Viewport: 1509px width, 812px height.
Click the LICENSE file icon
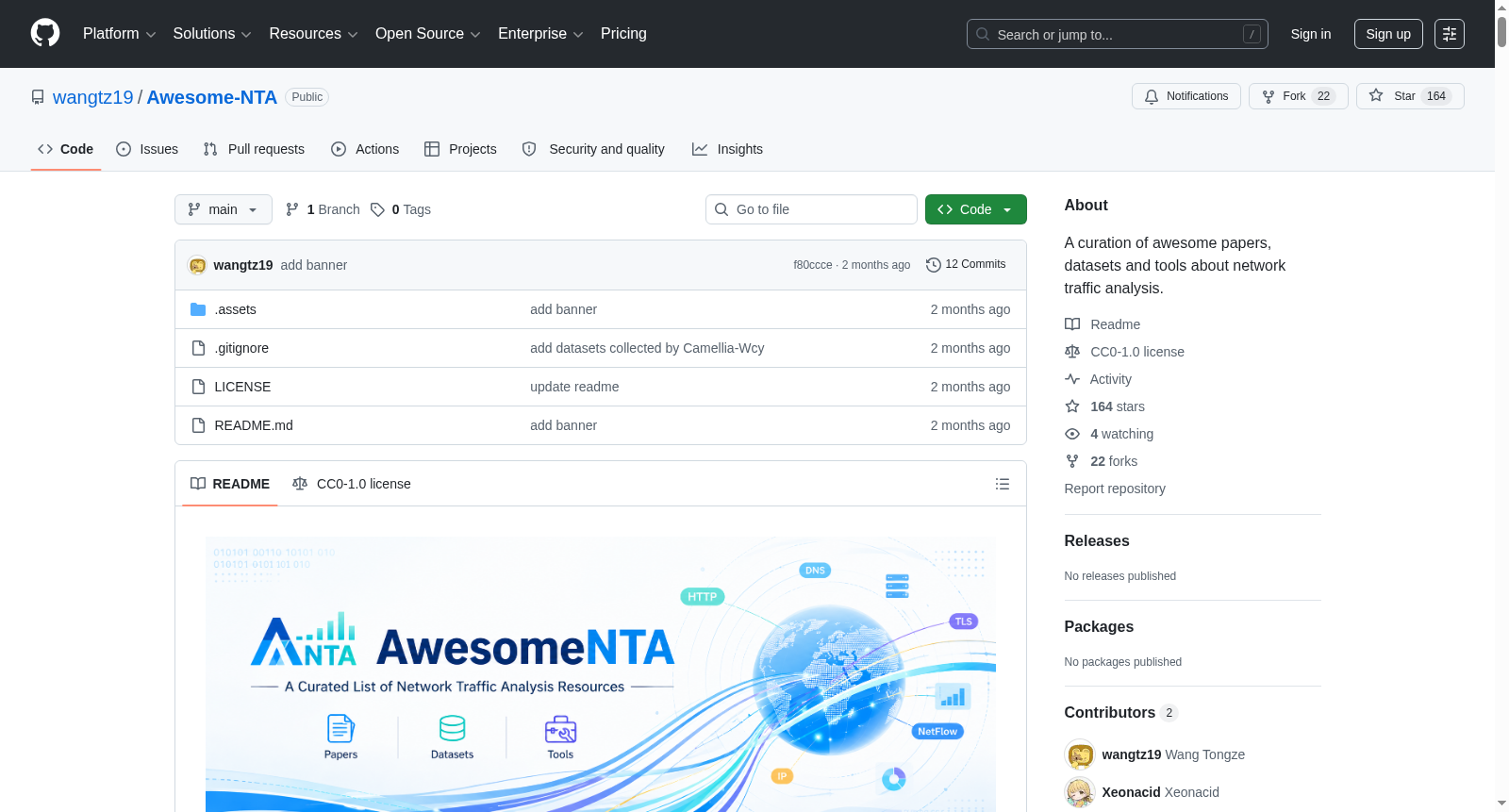tap(198, 387)
